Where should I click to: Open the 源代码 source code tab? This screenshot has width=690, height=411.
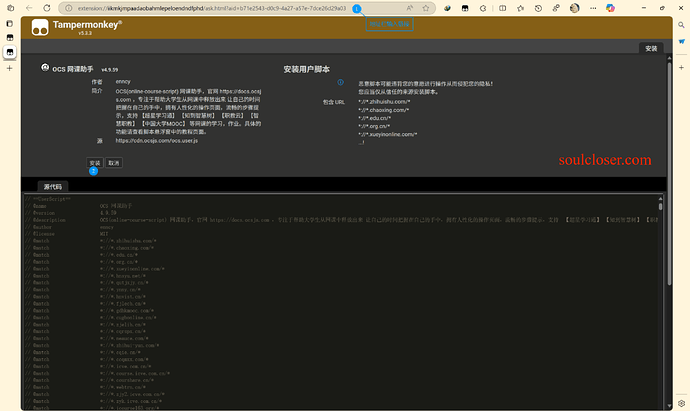point(53,187)
